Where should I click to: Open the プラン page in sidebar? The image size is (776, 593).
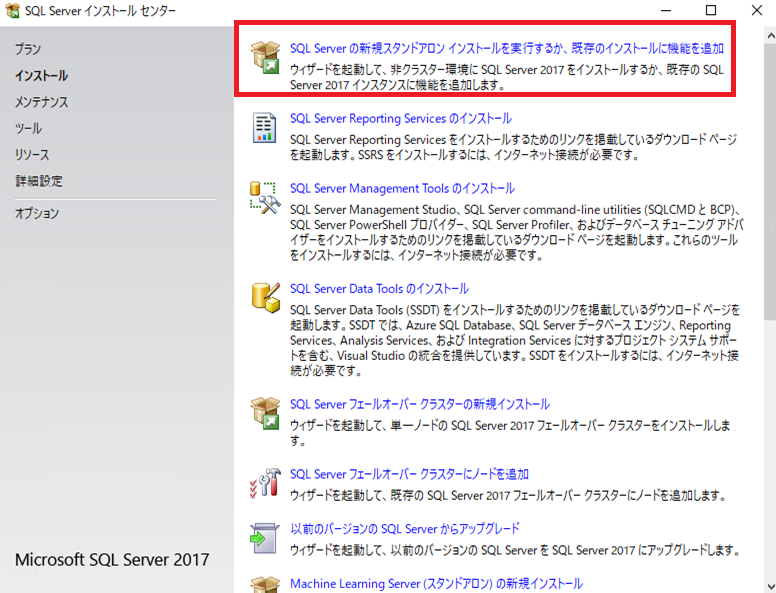28,49
